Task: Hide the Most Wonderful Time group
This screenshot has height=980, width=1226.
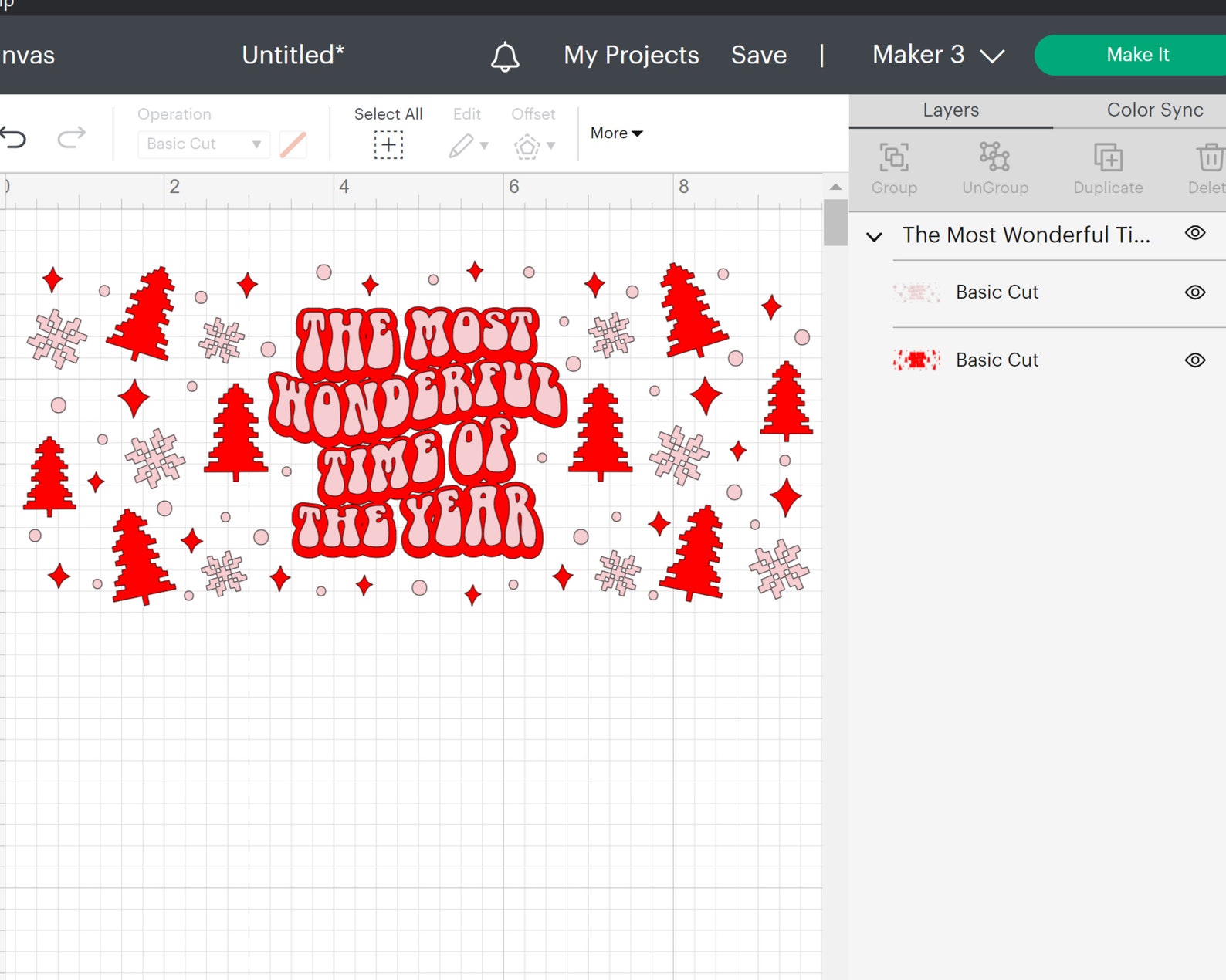Action: 1195,233
